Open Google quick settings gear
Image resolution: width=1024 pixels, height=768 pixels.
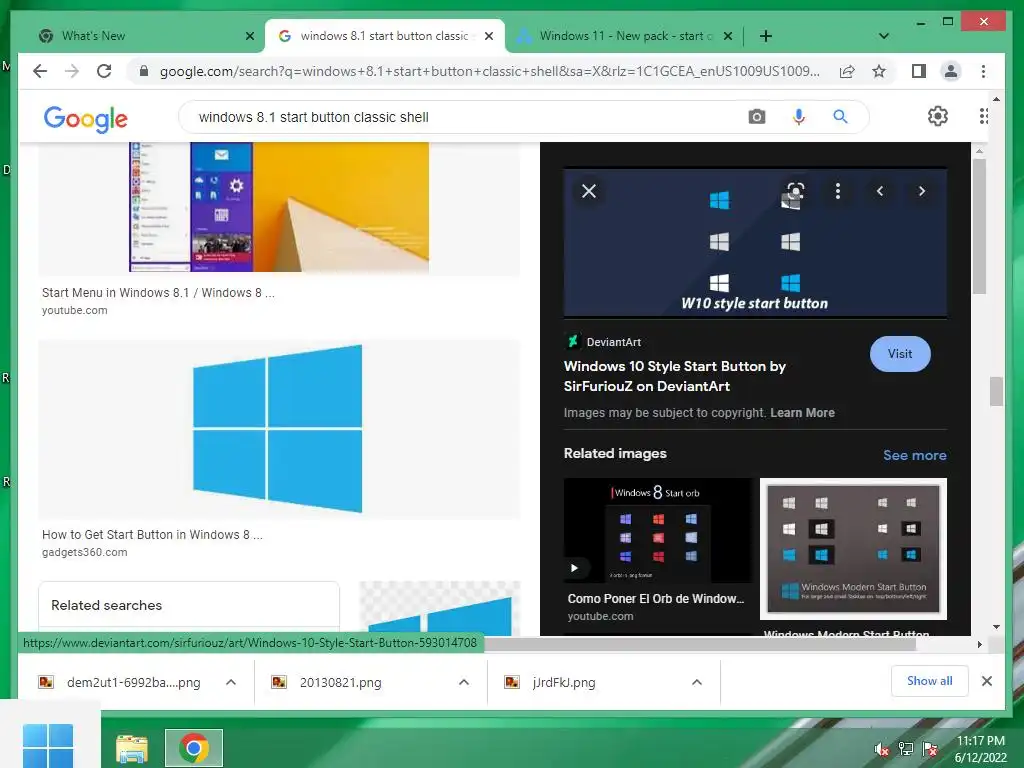[938, 116]
